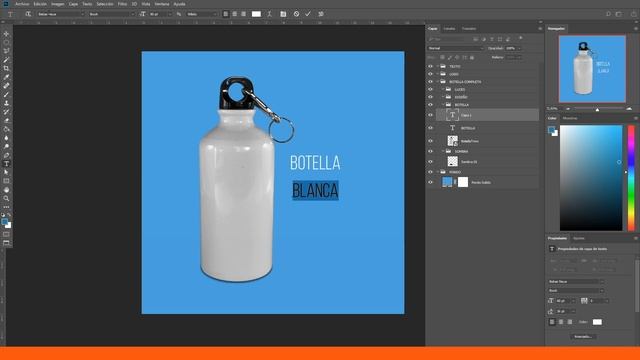Toggle text orientation in options bar
Screen dimensions: 640x360
click(28, 14)
